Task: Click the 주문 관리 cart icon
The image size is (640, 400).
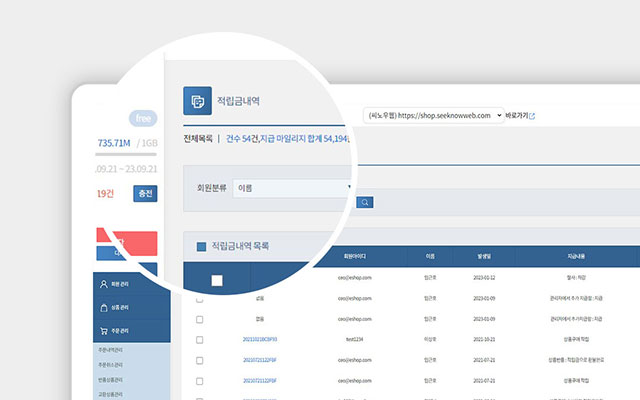Action: (103, 330)
